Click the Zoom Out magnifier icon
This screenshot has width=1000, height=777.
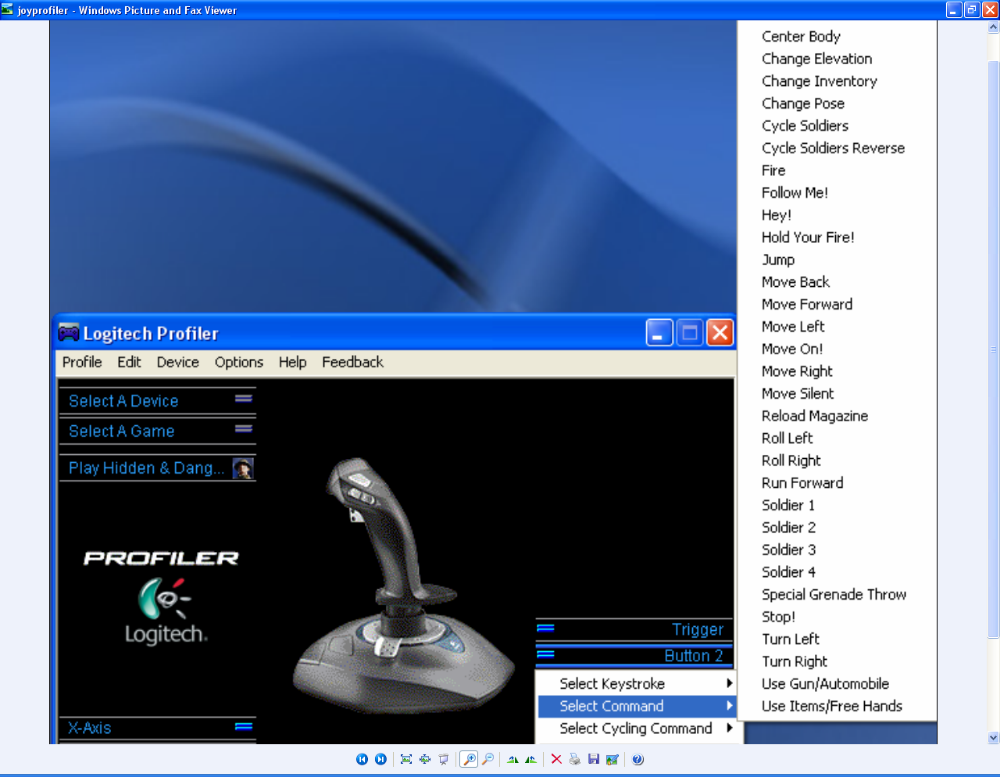point(488,759)
